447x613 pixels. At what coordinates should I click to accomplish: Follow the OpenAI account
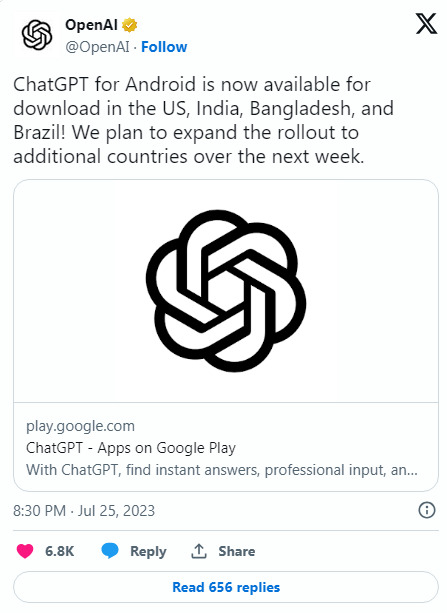(x=164, y=47)
